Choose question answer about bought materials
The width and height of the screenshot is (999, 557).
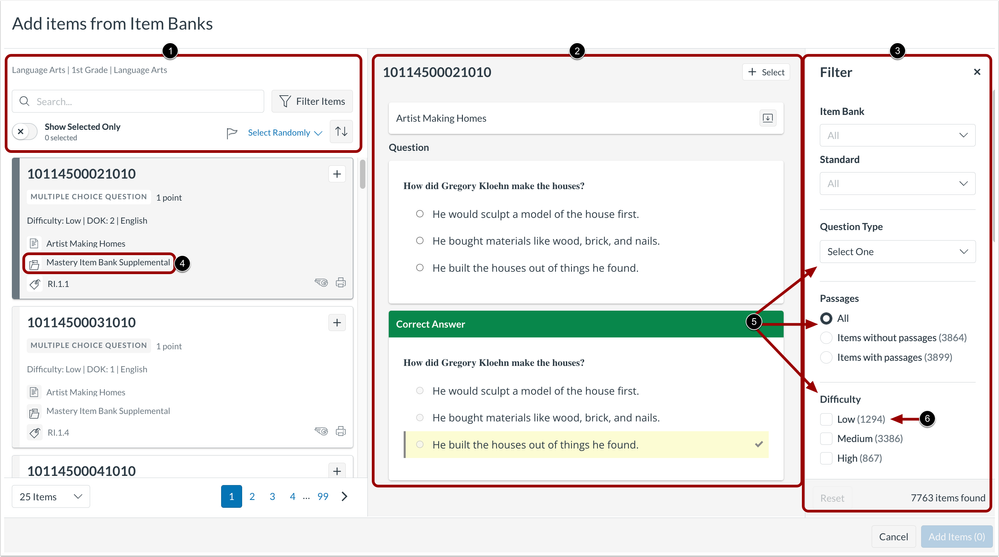tap(420, 241)
